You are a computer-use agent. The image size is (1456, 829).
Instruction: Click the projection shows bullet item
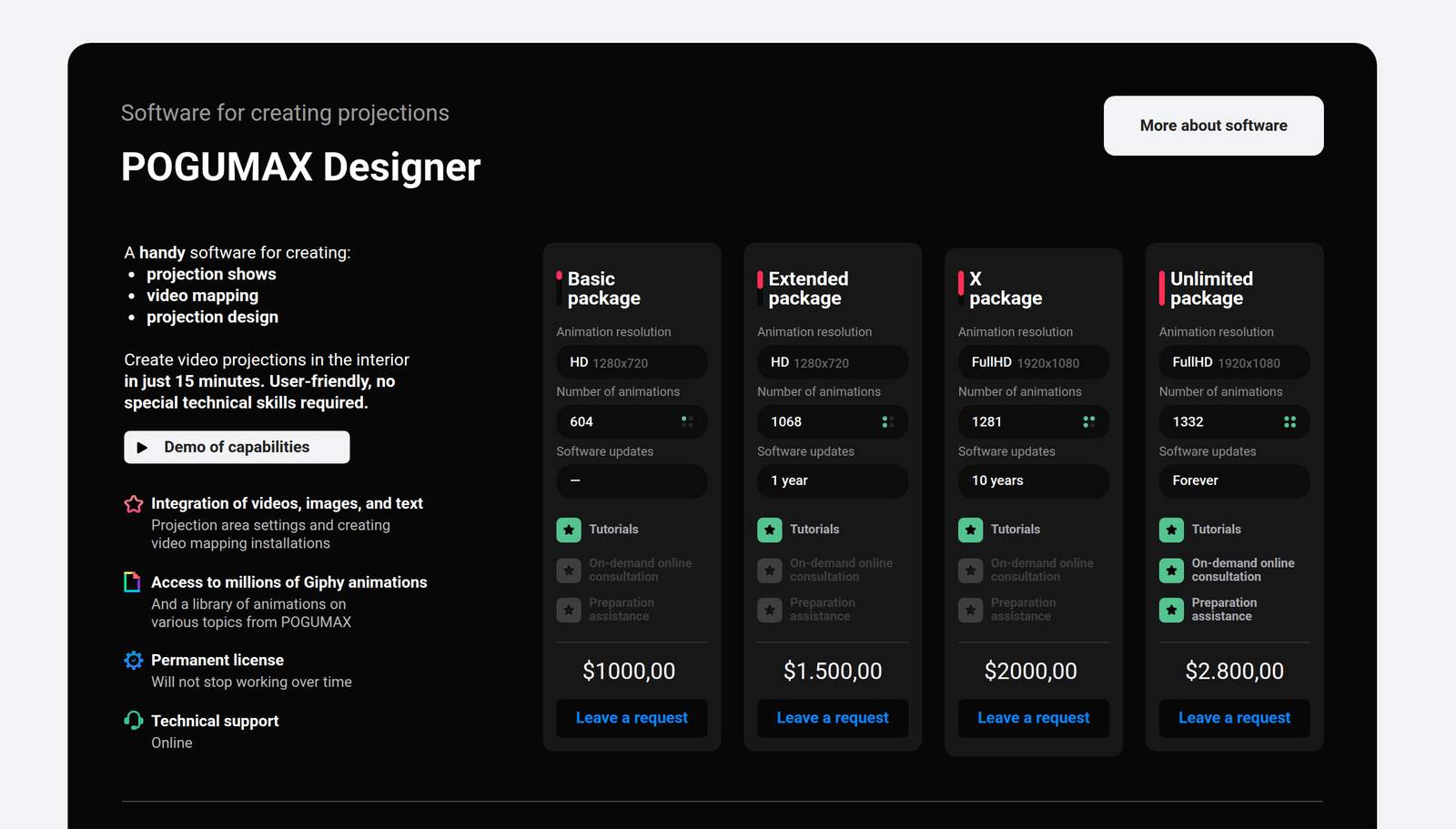(211, 274)
